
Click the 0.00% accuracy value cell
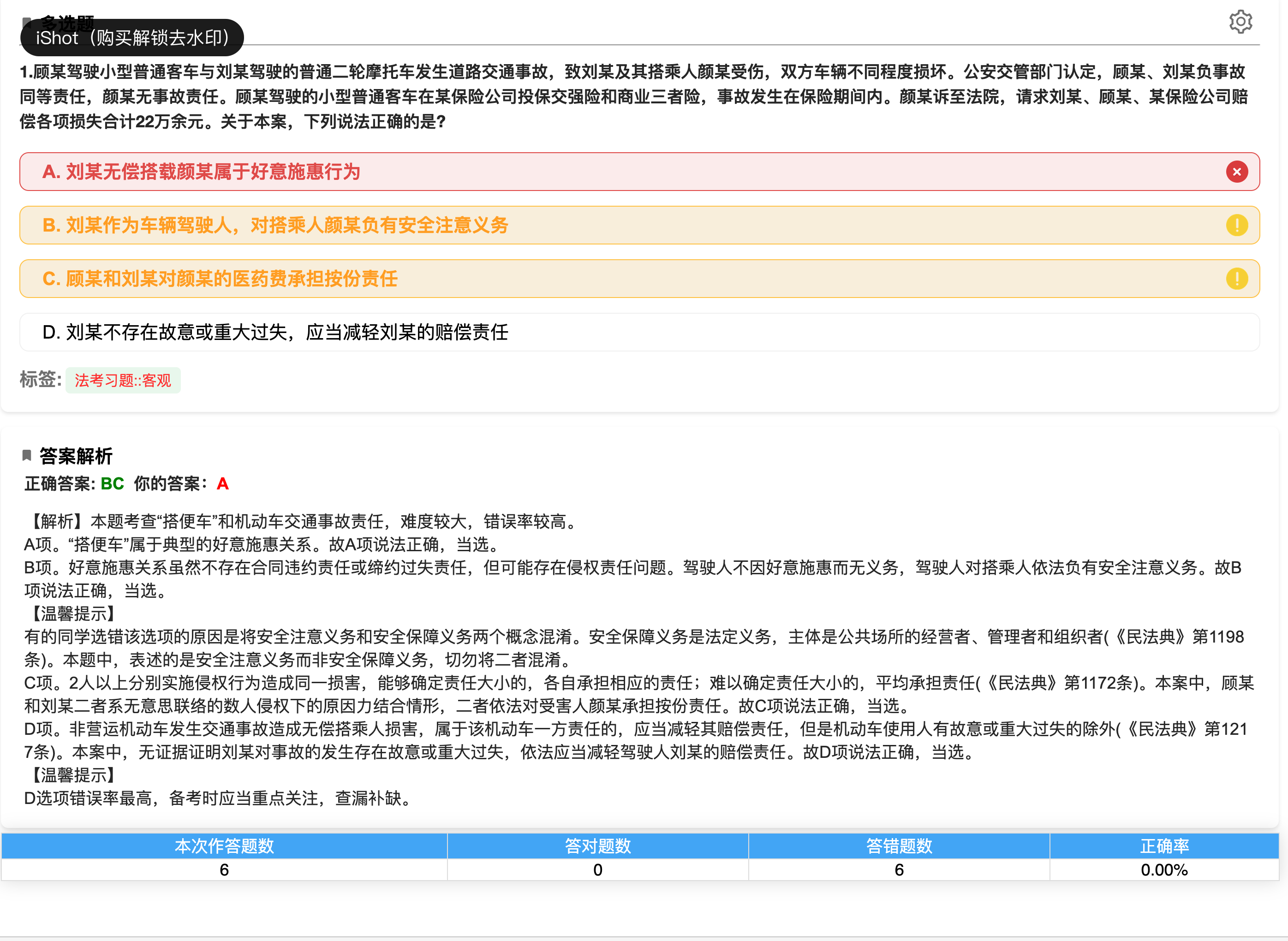pyautogui.click(x=1164, y=870)
